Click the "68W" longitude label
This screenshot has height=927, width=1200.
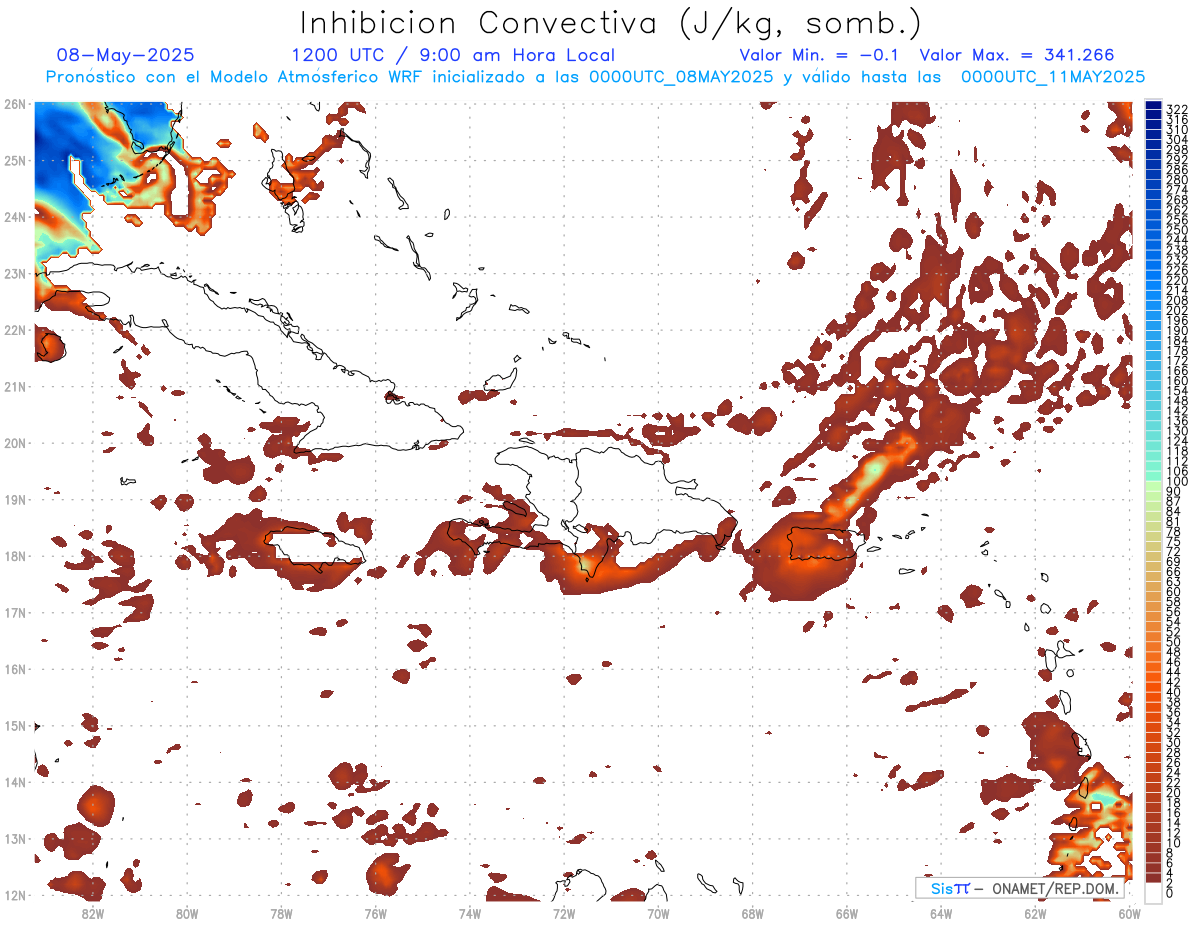(753, 912)
